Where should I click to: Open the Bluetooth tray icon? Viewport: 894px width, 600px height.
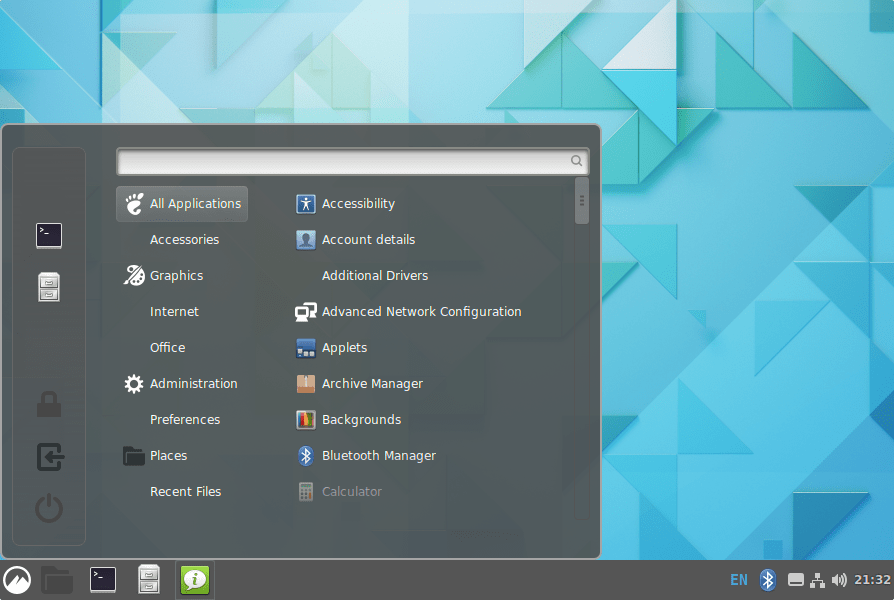click(767, 580)
